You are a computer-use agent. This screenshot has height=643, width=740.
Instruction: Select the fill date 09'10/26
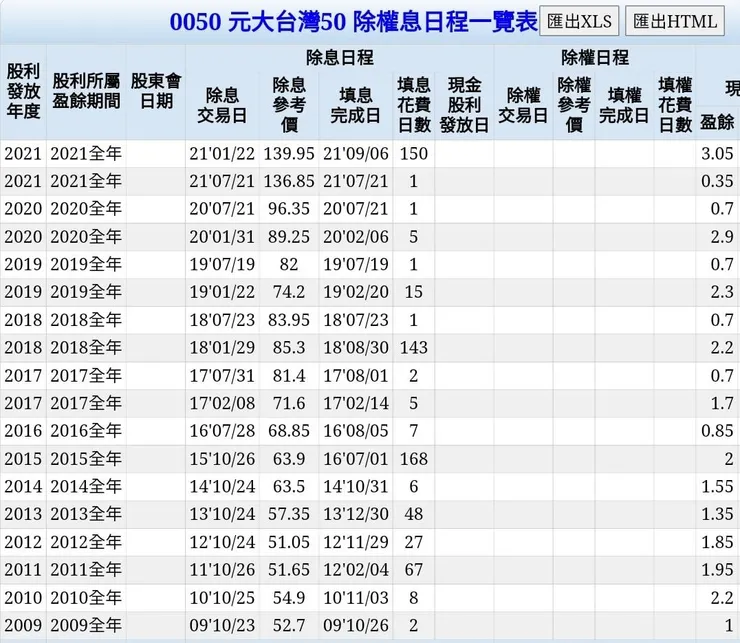point(356,625)
